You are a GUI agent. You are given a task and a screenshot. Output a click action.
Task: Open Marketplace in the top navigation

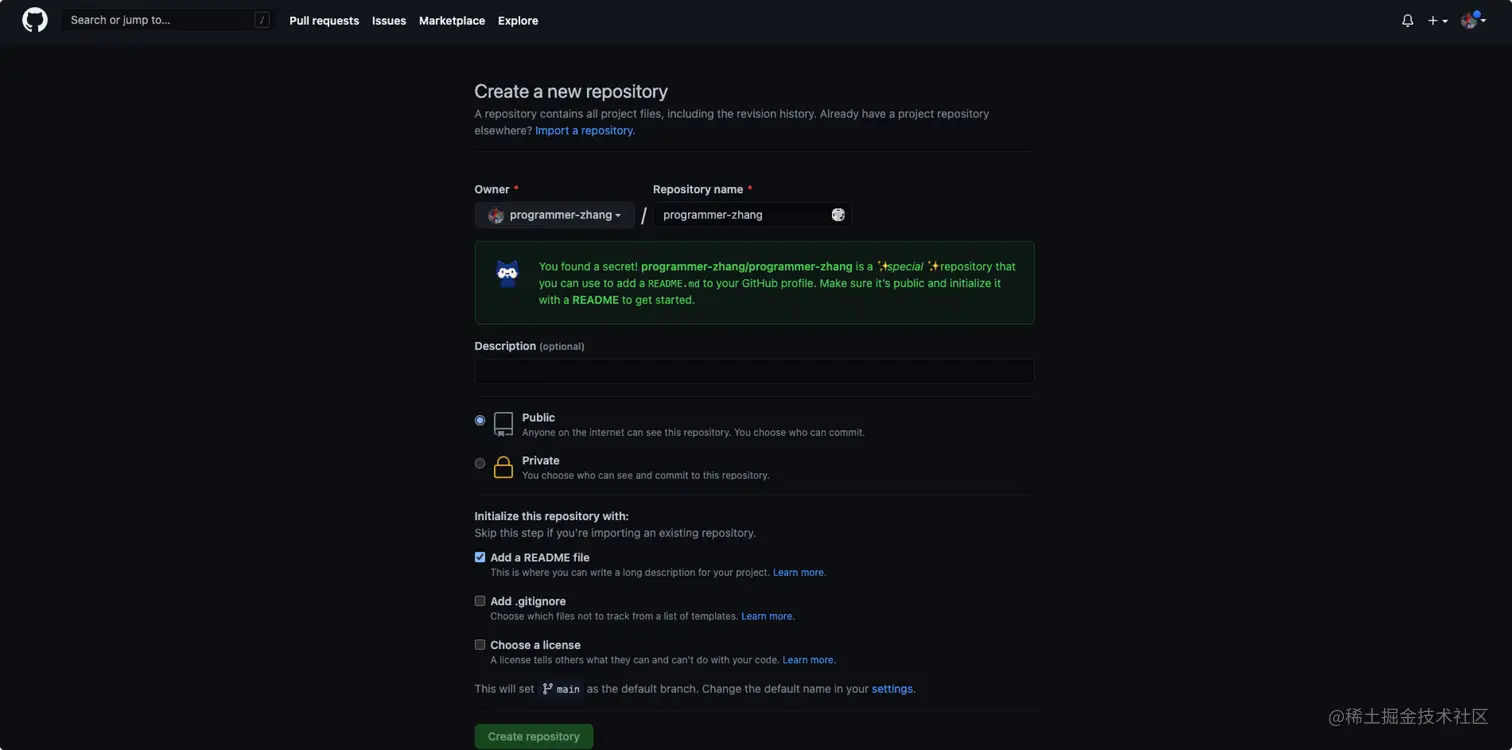[452, 20]
